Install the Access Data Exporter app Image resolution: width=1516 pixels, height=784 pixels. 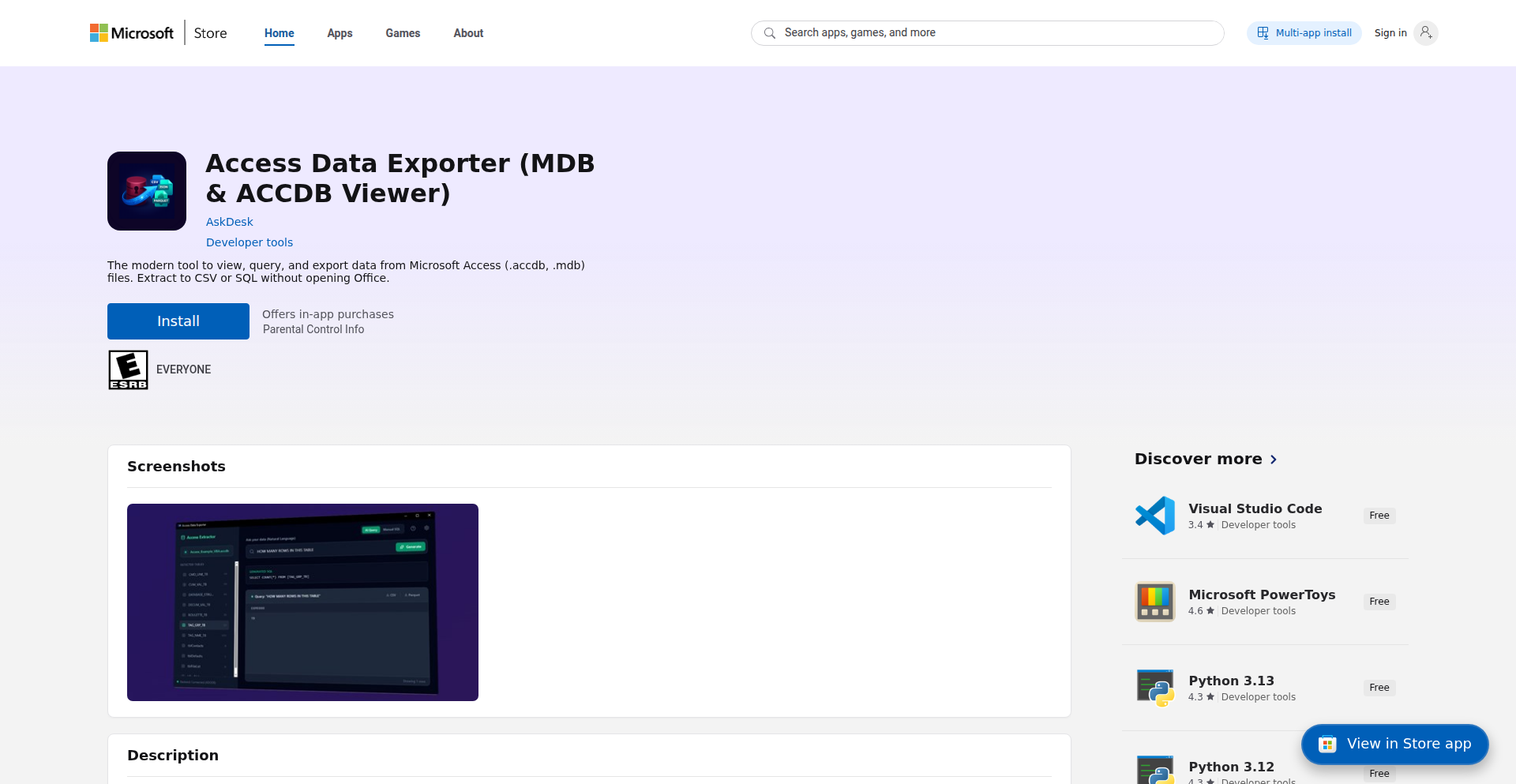coord(178,321)
